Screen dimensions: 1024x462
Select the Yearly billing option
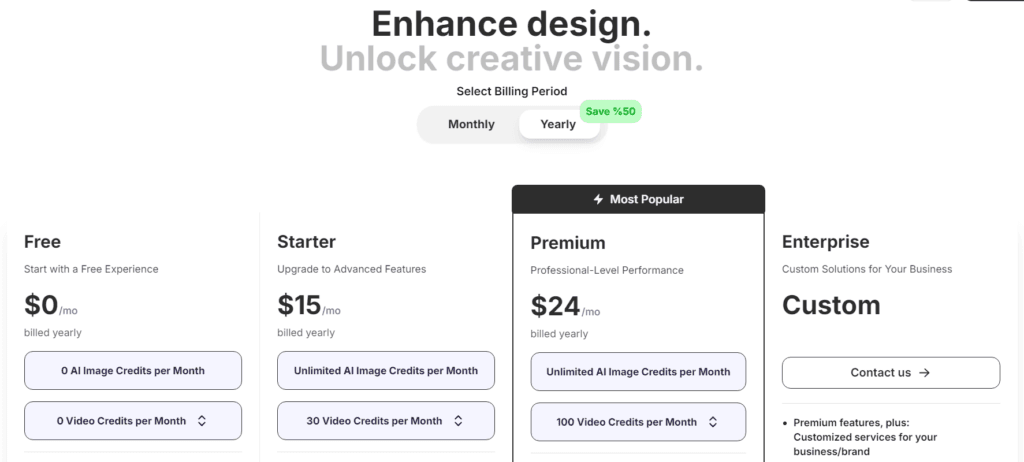(x=558, y=124)
